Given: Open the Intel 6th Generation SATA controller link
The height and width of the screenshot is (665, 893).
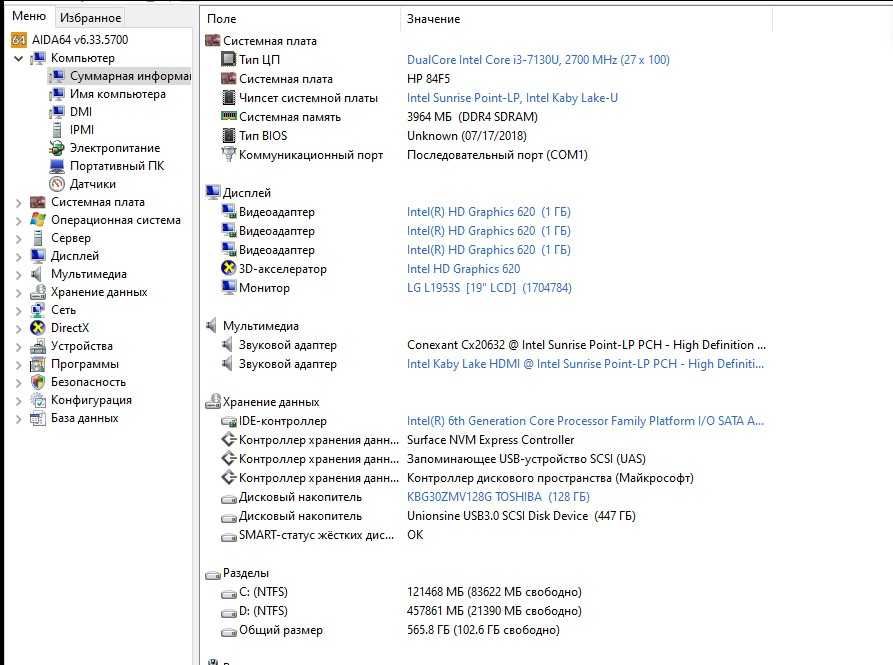Looking at the screenshot, I should point(585,421).
